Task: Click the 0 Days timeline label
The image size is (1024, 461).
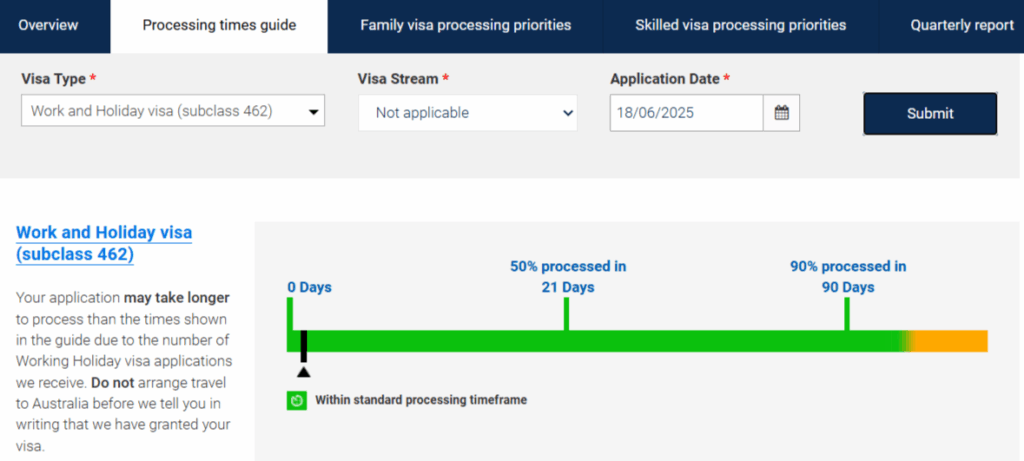Action: (x=309, y=287)
